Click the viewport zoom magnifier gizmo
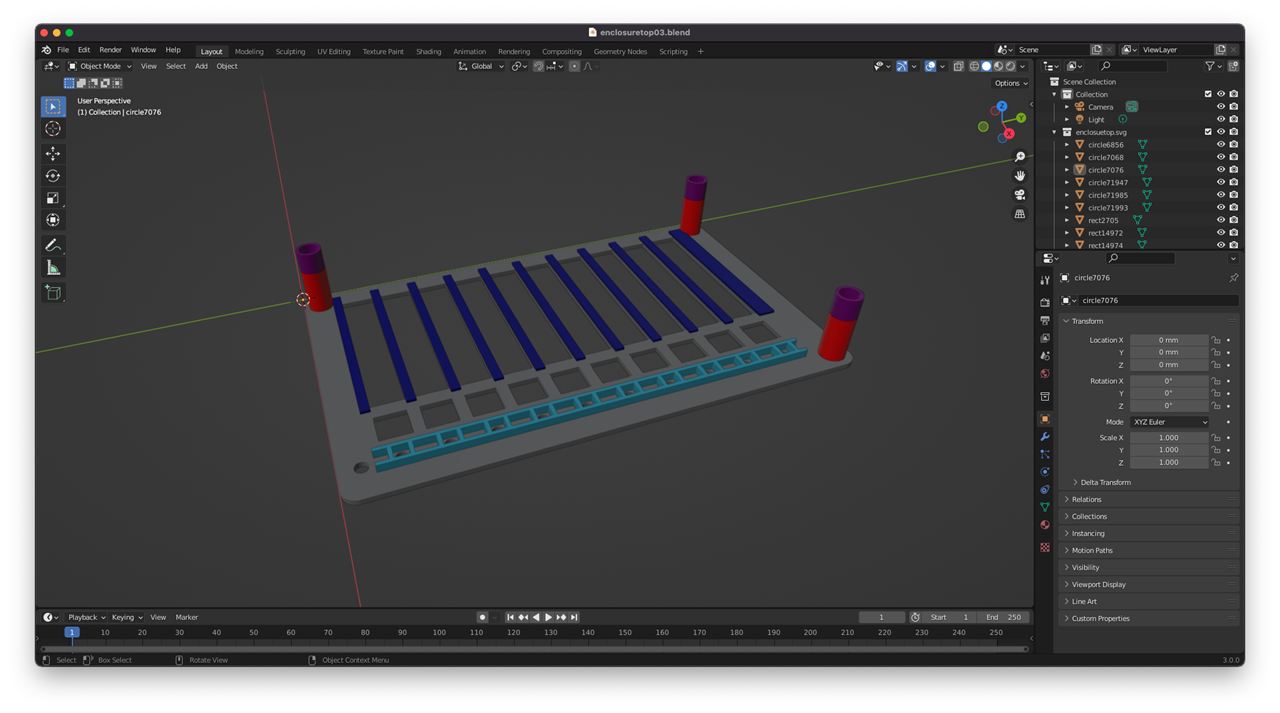Screen dimensions: 1280x713 [x=1020, y=157]
